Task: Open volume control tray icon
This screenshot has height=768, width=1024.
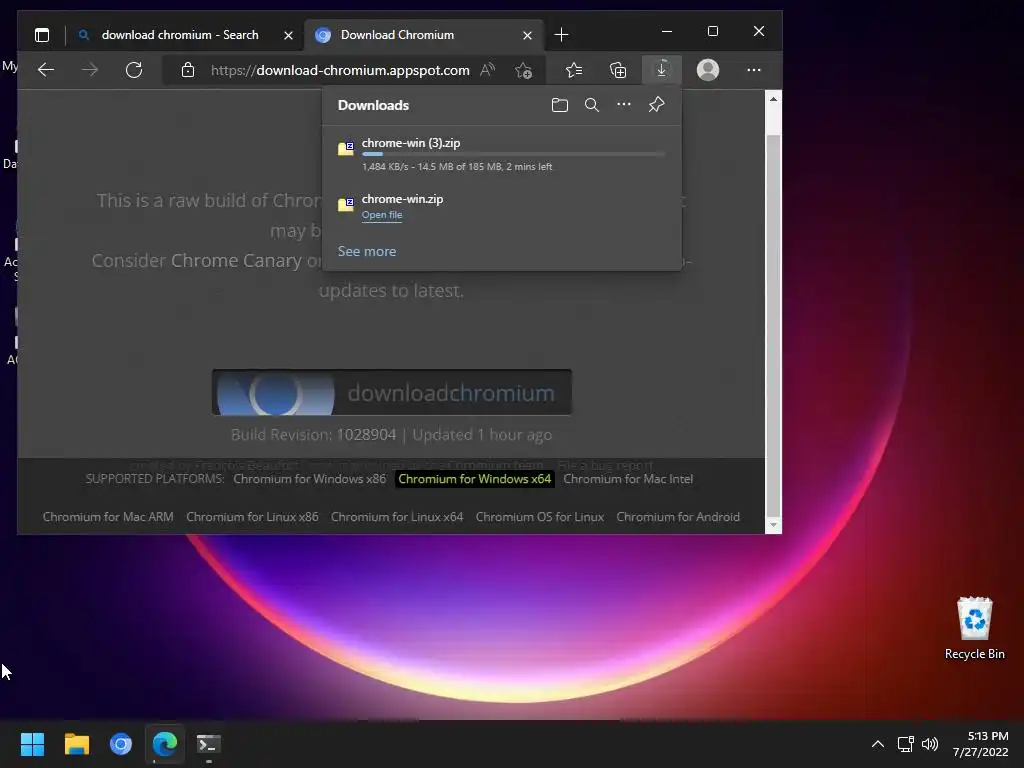Action: pos(929,744)
